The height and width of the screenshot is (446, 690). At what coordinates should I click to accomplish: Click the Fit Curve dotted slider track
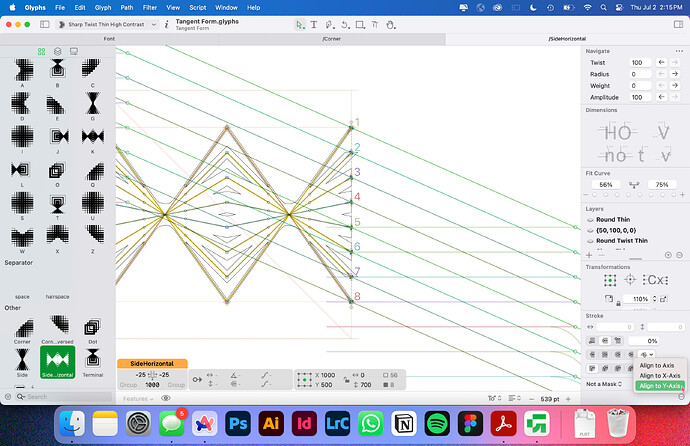pos(634,194)
